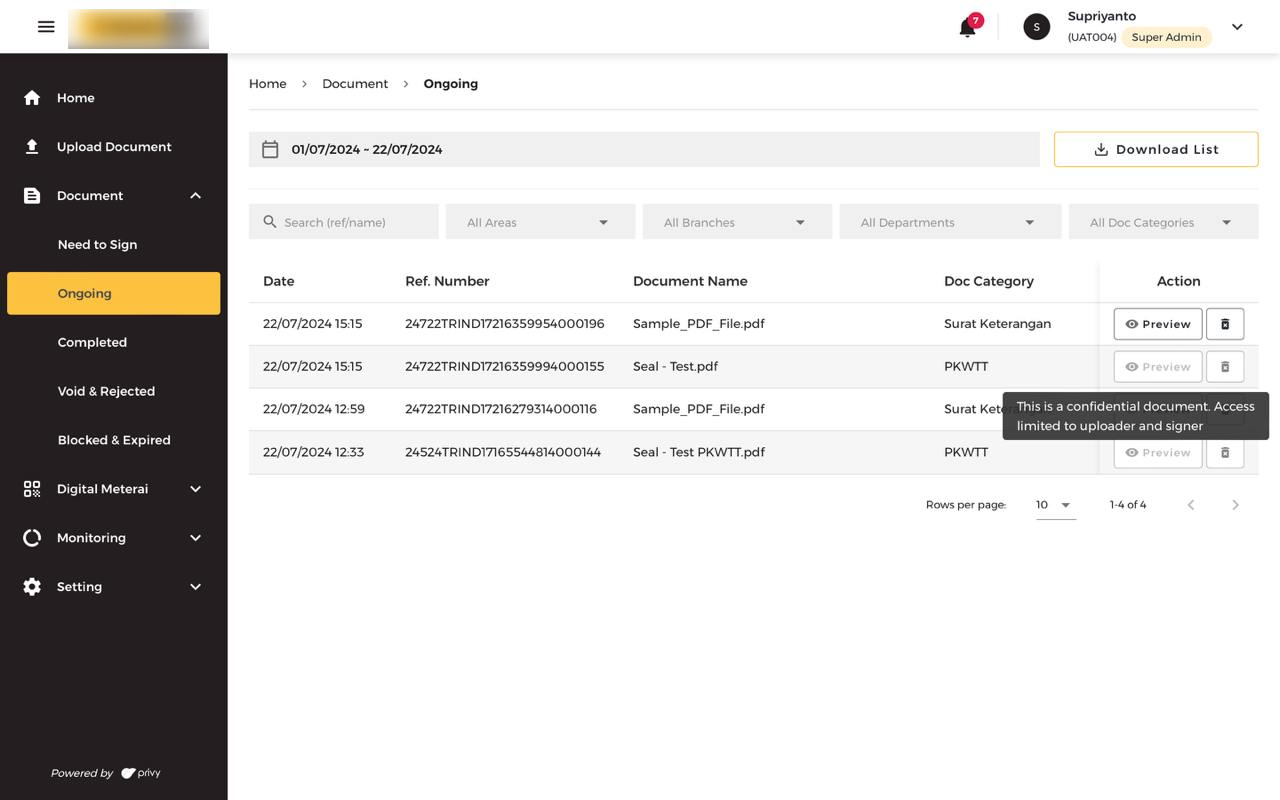Click Preview for Seal - Test PKWTT.pdf
This screenshot has width=1280, height=800.
pyautogui.click(x=1158, y=452)
